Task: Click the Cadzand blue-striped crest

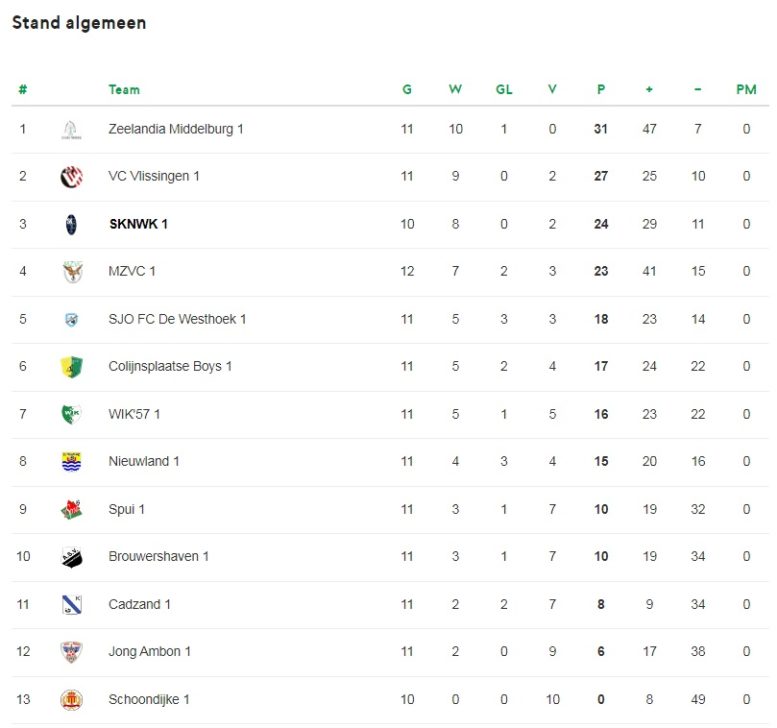Action: point(72,605)
